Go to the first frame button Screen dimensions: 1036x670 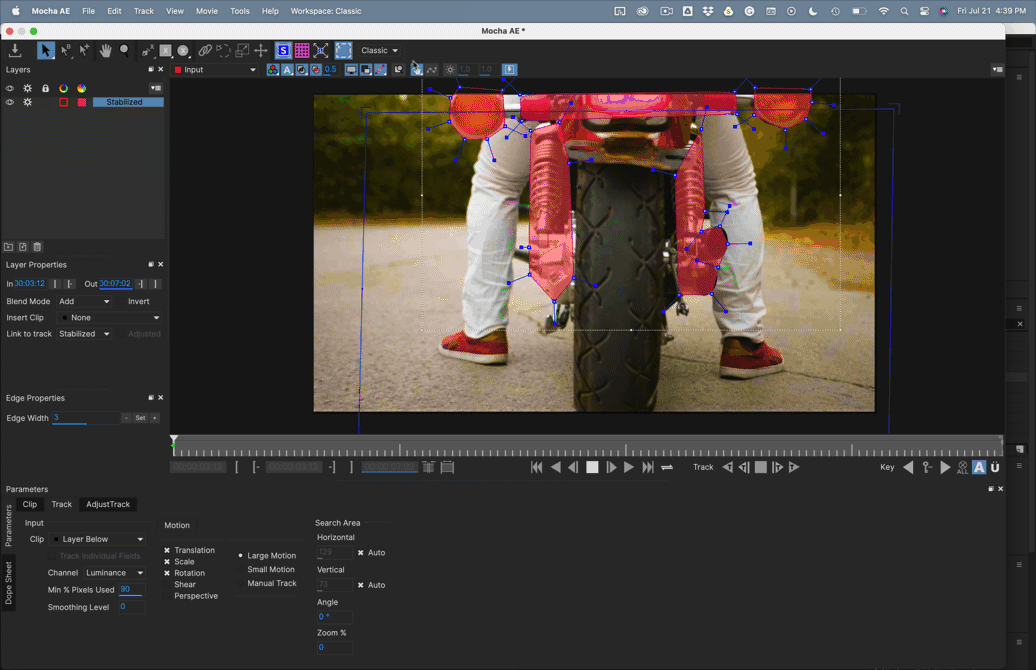536,467
